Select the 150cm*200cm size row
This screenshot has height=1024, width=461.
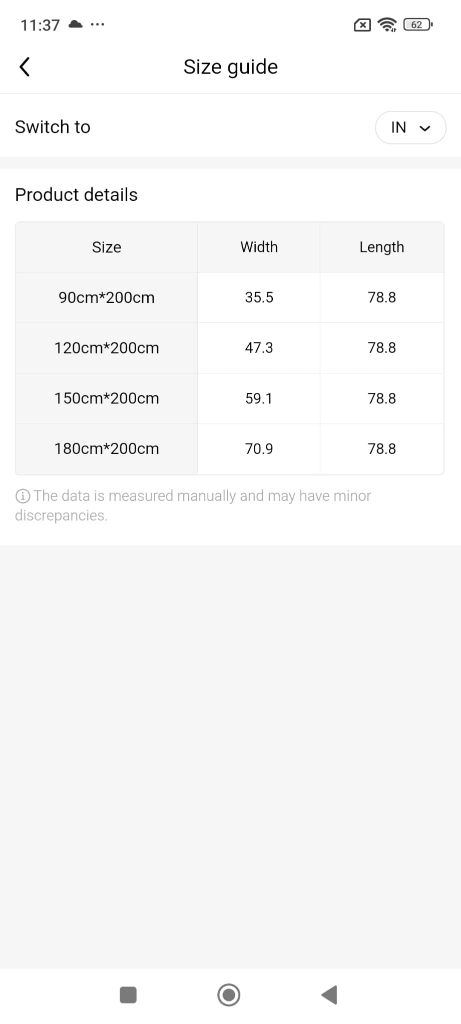[230, 398]
